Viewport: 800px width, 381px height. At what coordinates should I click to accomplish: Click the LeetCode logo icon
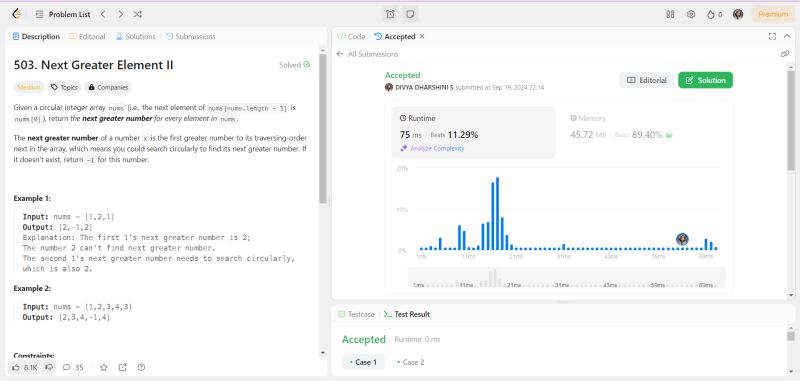16,14
